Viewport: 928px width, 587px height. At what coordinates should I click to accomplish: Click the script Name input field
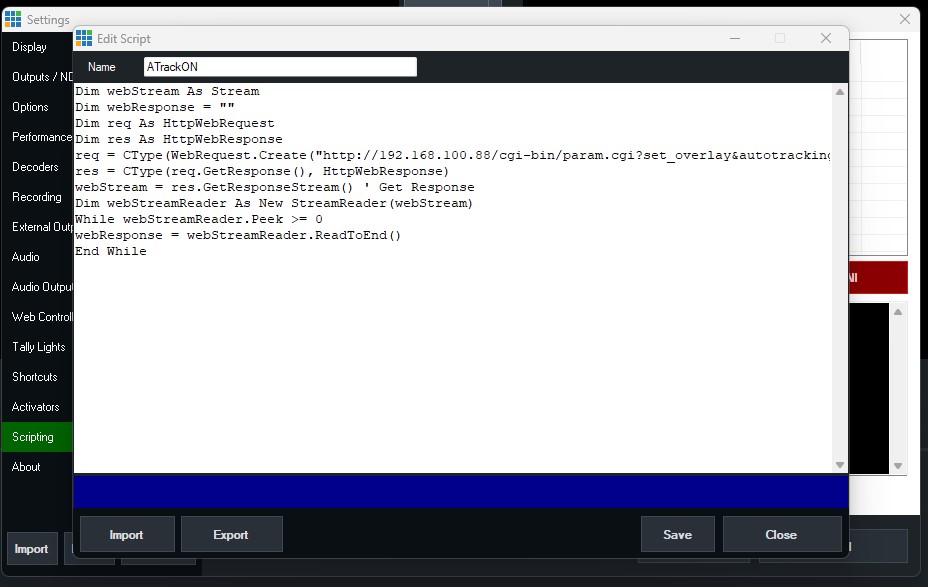pos(280,67)
